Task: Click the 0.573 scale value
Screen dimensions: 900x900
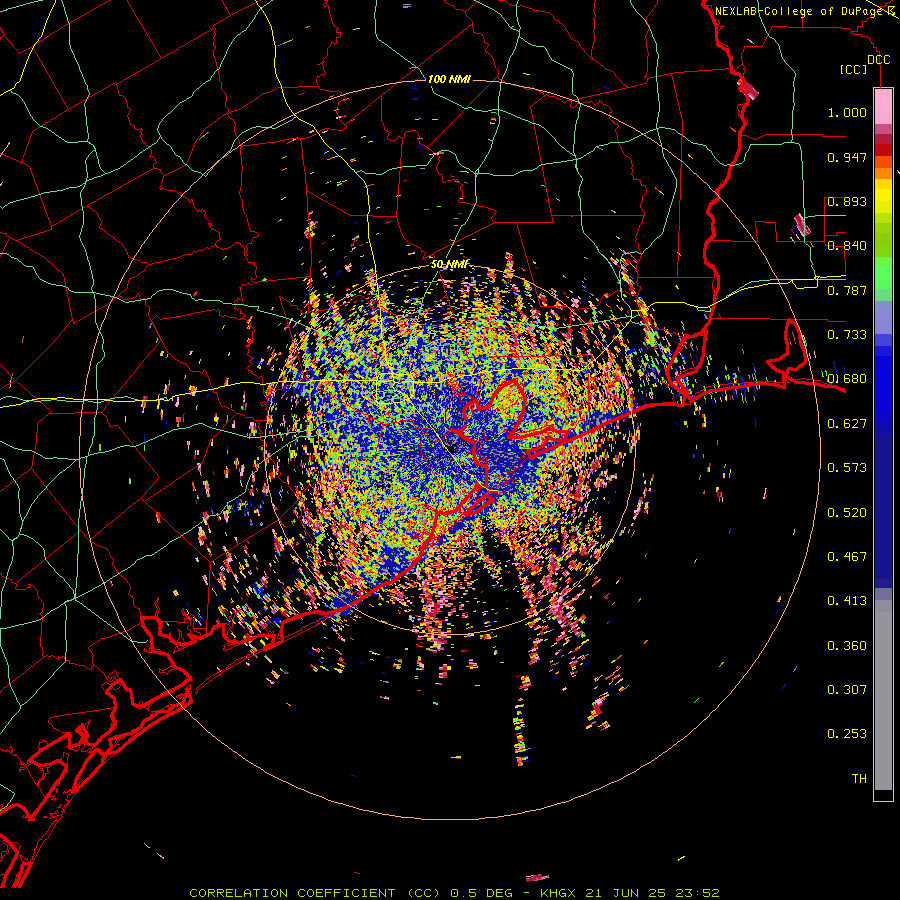Action: point(847,468)
